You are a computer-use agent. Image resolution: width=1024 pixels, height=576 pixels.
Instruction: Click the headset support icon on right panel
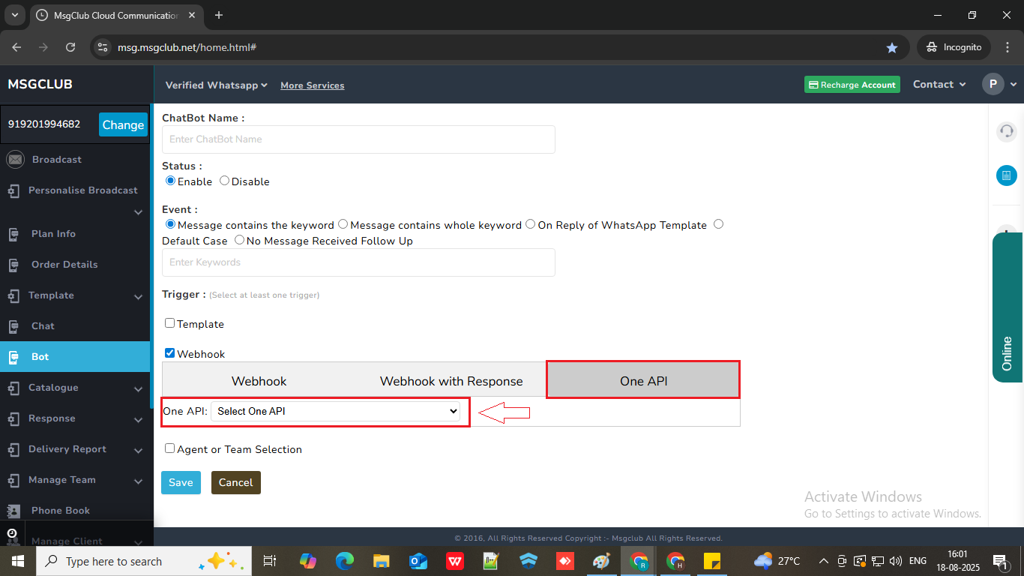coord(1006,131)
